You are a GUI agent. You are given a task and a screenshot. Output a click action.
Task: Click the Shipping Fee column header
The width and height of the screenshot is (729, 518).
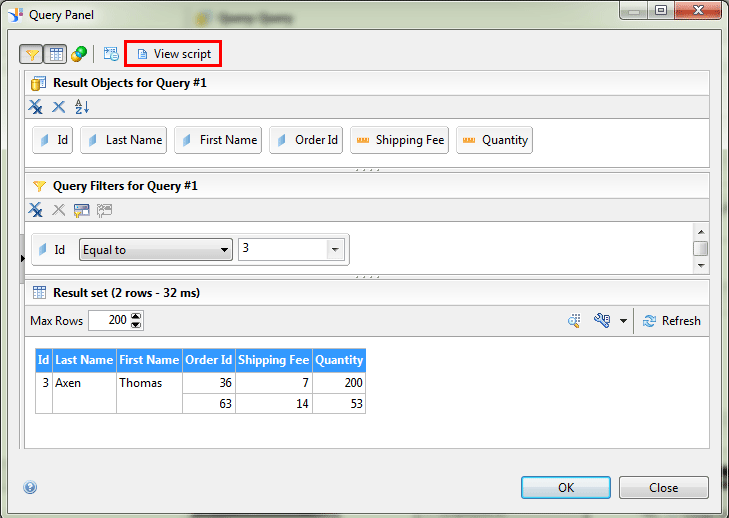(274, 360)
